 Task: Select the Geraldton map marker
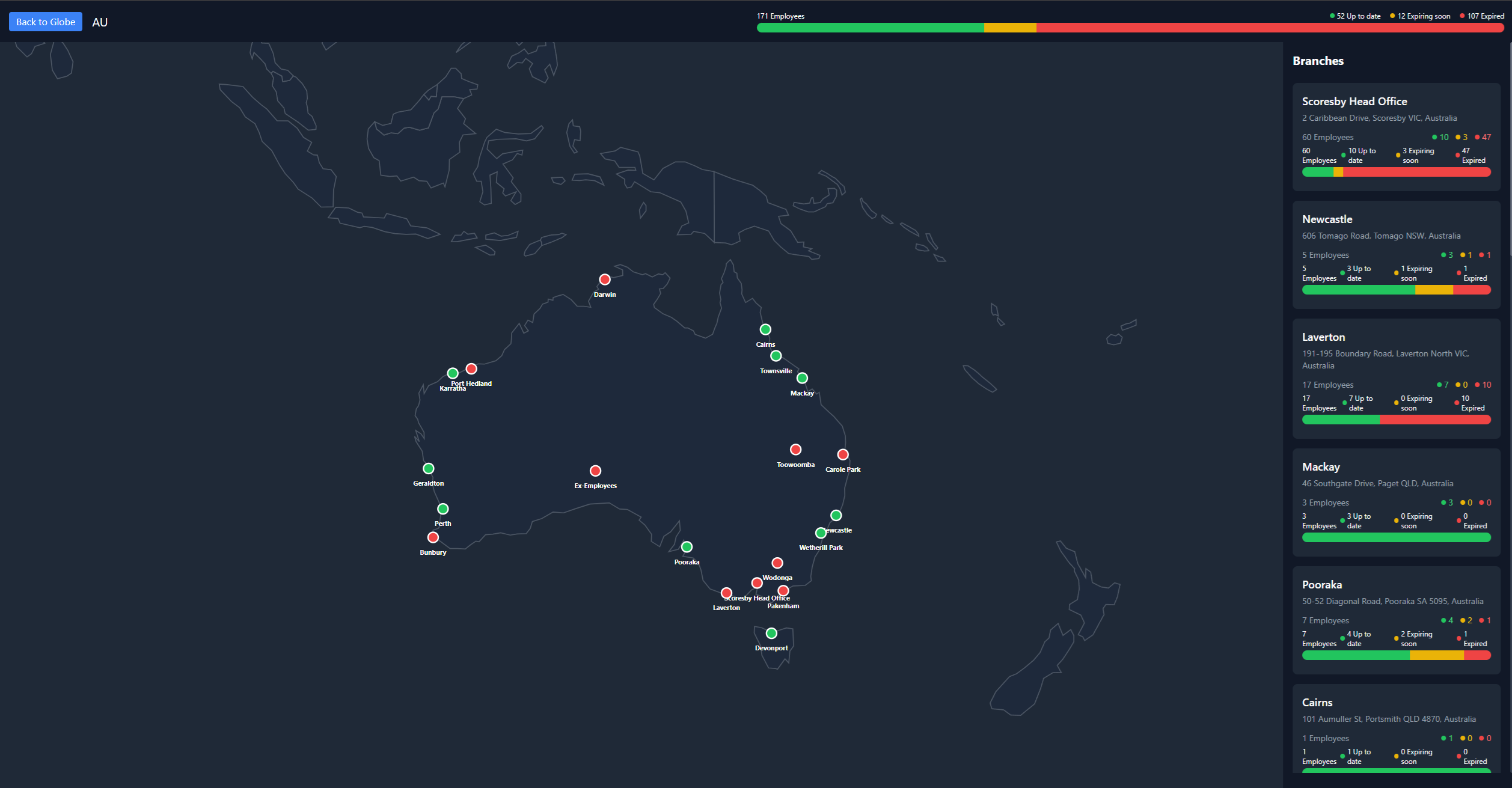pyautogui.click(x=429, y=468)
